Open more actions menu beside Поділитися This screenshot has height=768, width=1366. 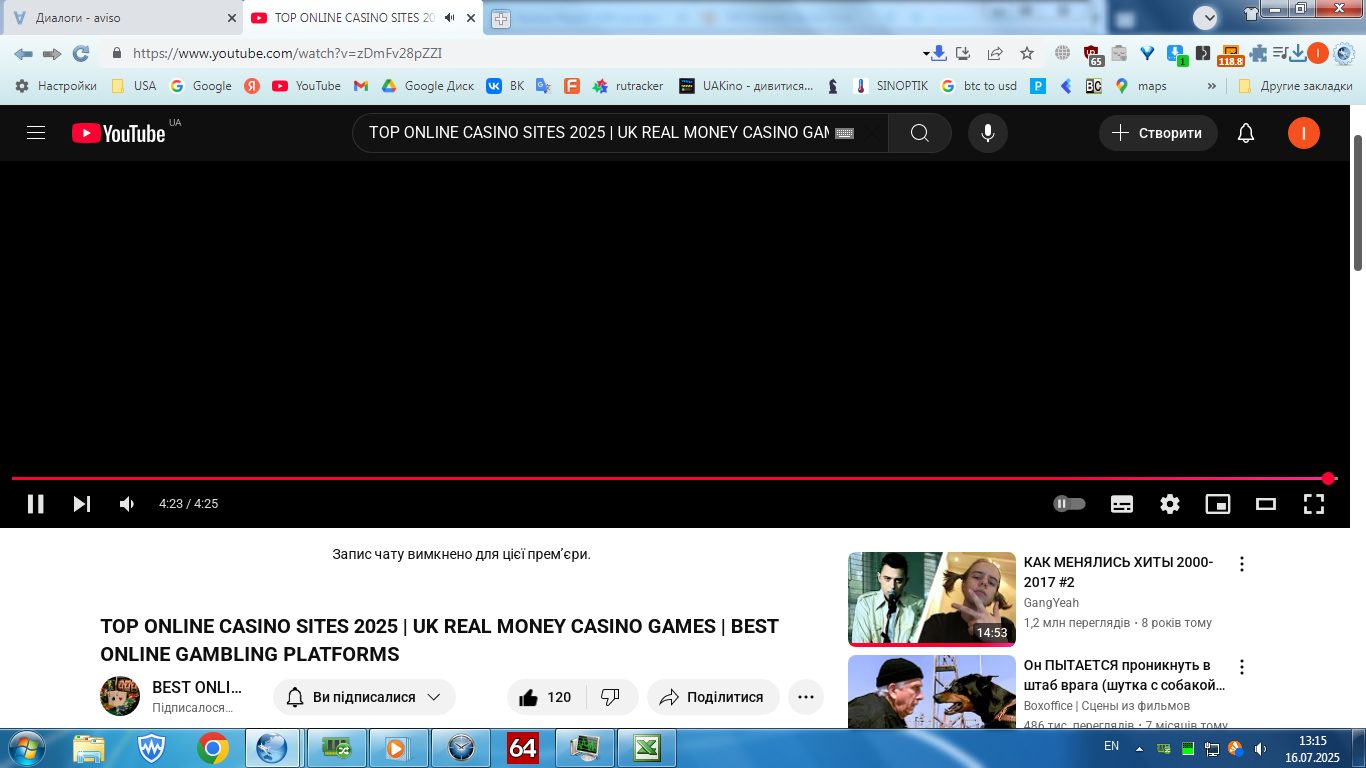806,697
